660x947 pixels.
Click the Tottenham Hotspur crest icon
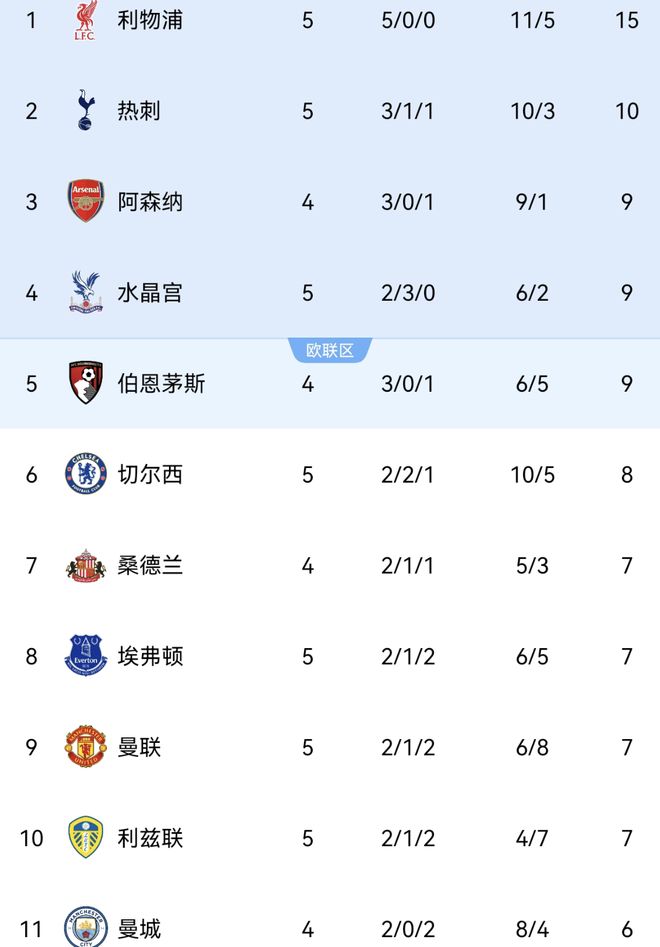point(85,110)
